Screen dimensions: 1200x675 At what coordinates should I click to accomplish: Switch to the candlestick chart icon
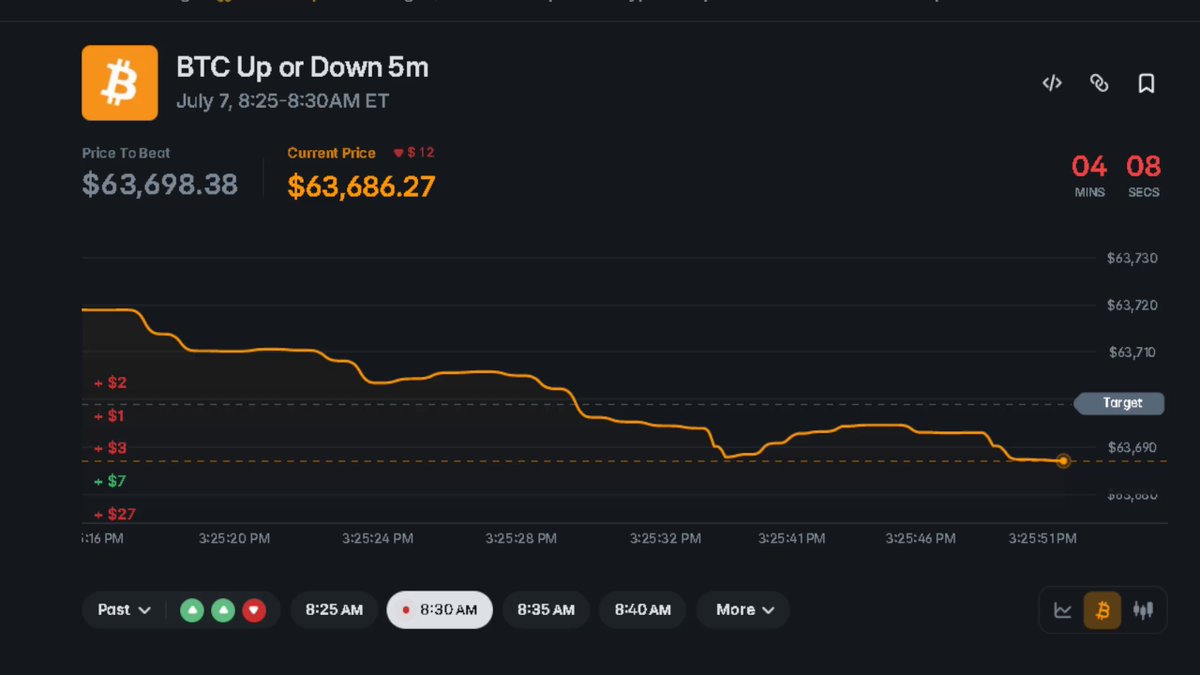click(x=1142, y=610)
